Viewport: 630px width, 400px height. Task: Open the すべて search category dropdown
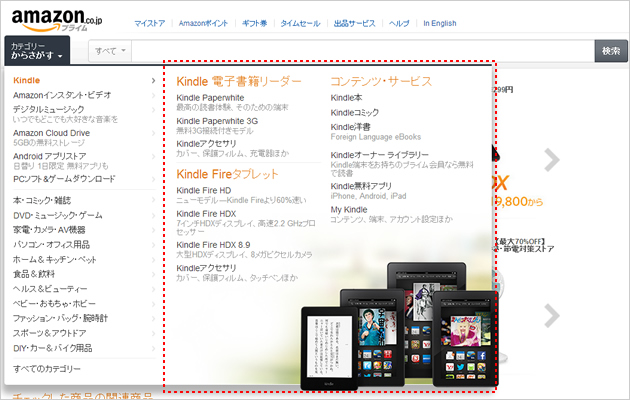[x=110, y=51]
